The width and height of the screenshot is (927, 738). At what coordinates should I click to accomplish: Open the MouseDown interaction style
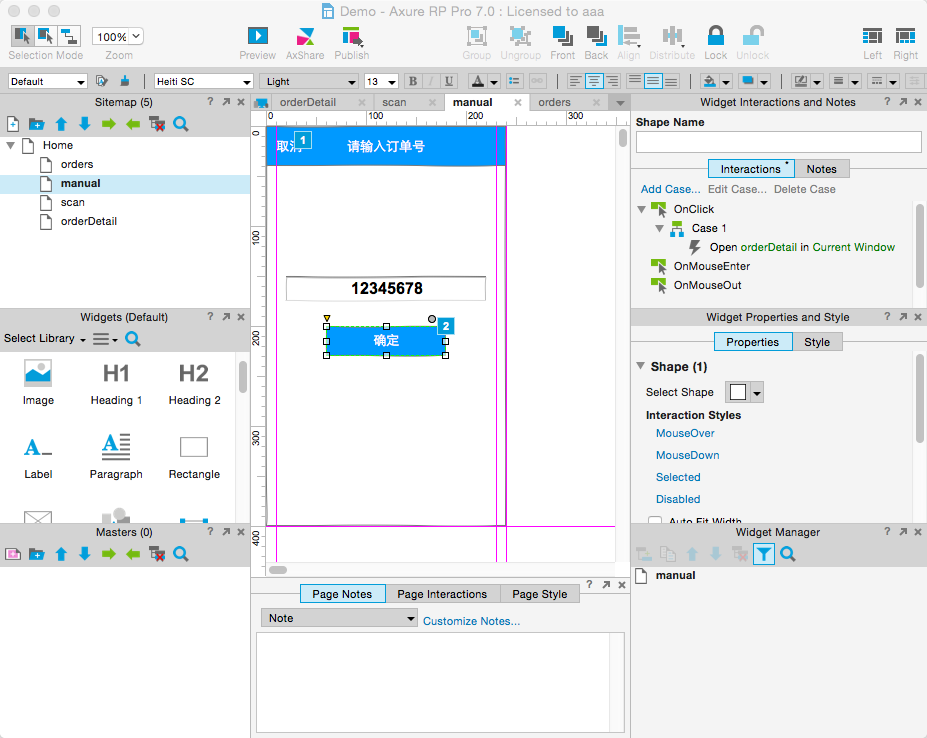(688, 455)
